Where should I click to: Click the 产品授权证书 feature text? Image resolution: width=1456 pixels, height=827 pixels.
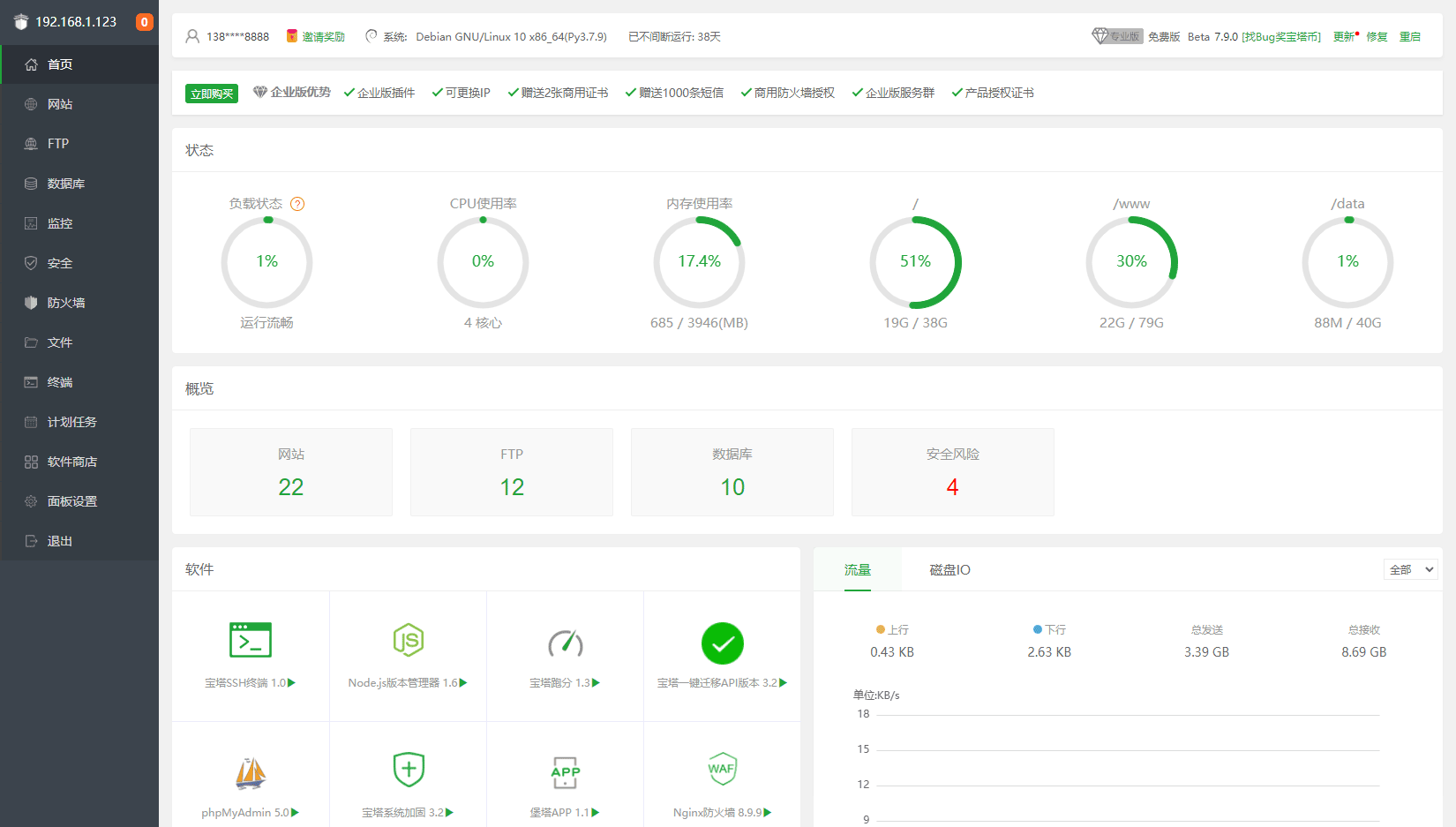coord(999,93)
